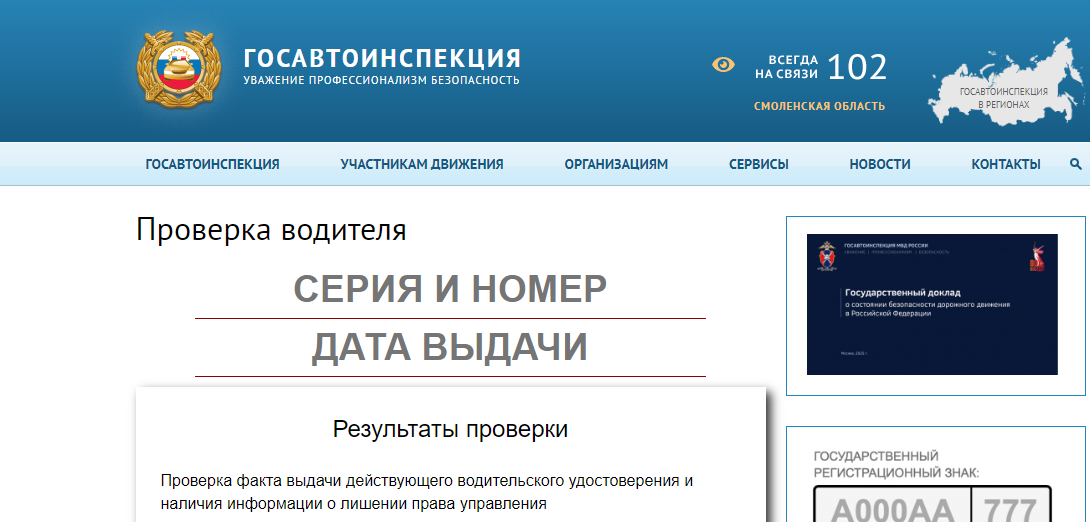Expand the СЕРВИСЫ menu
1090x522 pixels.
coord(758,164)
